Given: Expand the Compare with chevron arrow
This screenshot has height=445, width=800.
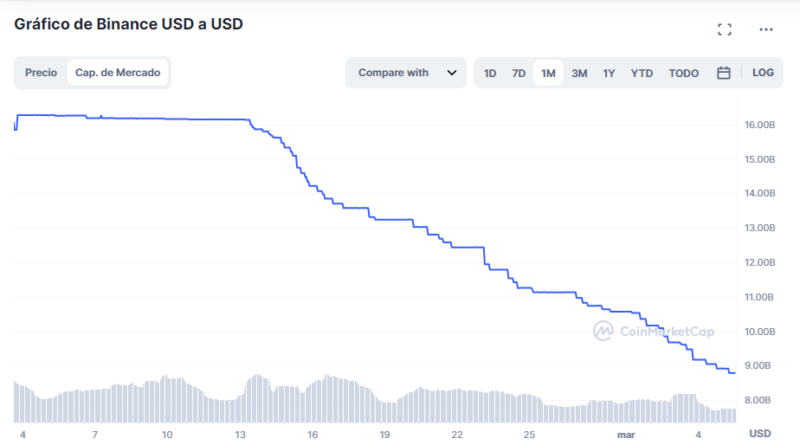Looking at the screenshot, I should tap(452, 73).
